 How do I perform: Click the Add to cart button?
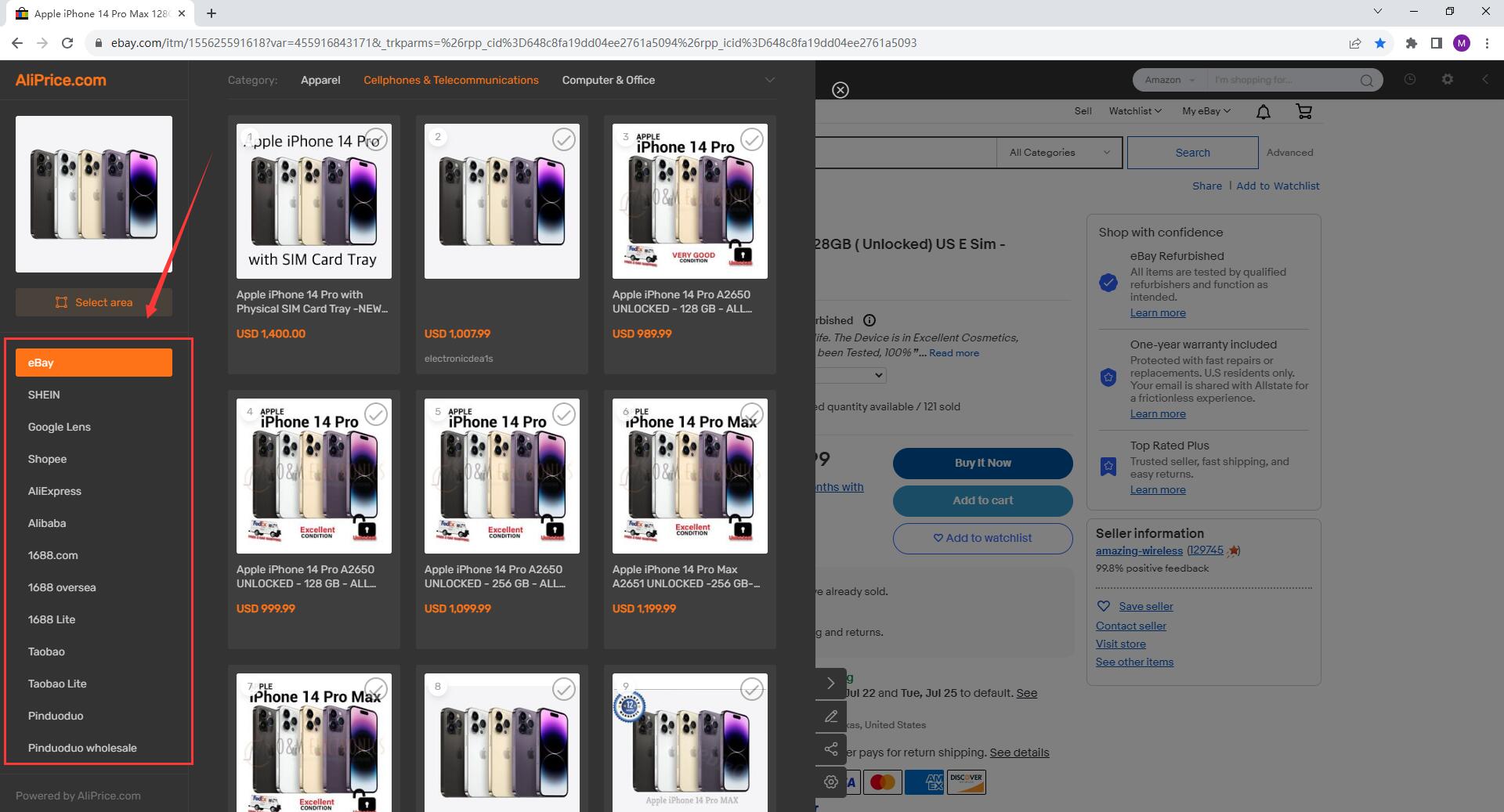pos(983,500)
